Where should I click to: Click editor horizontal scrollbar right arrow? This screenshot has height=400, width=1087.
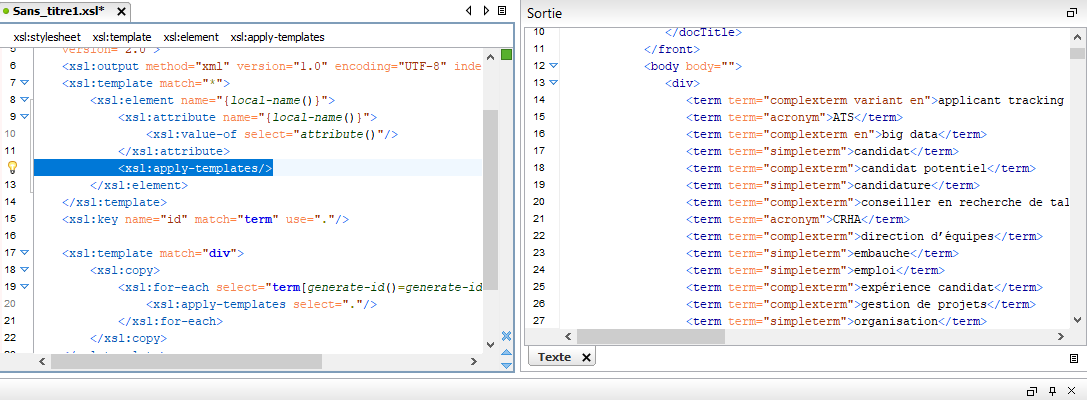tap(473, 361)
